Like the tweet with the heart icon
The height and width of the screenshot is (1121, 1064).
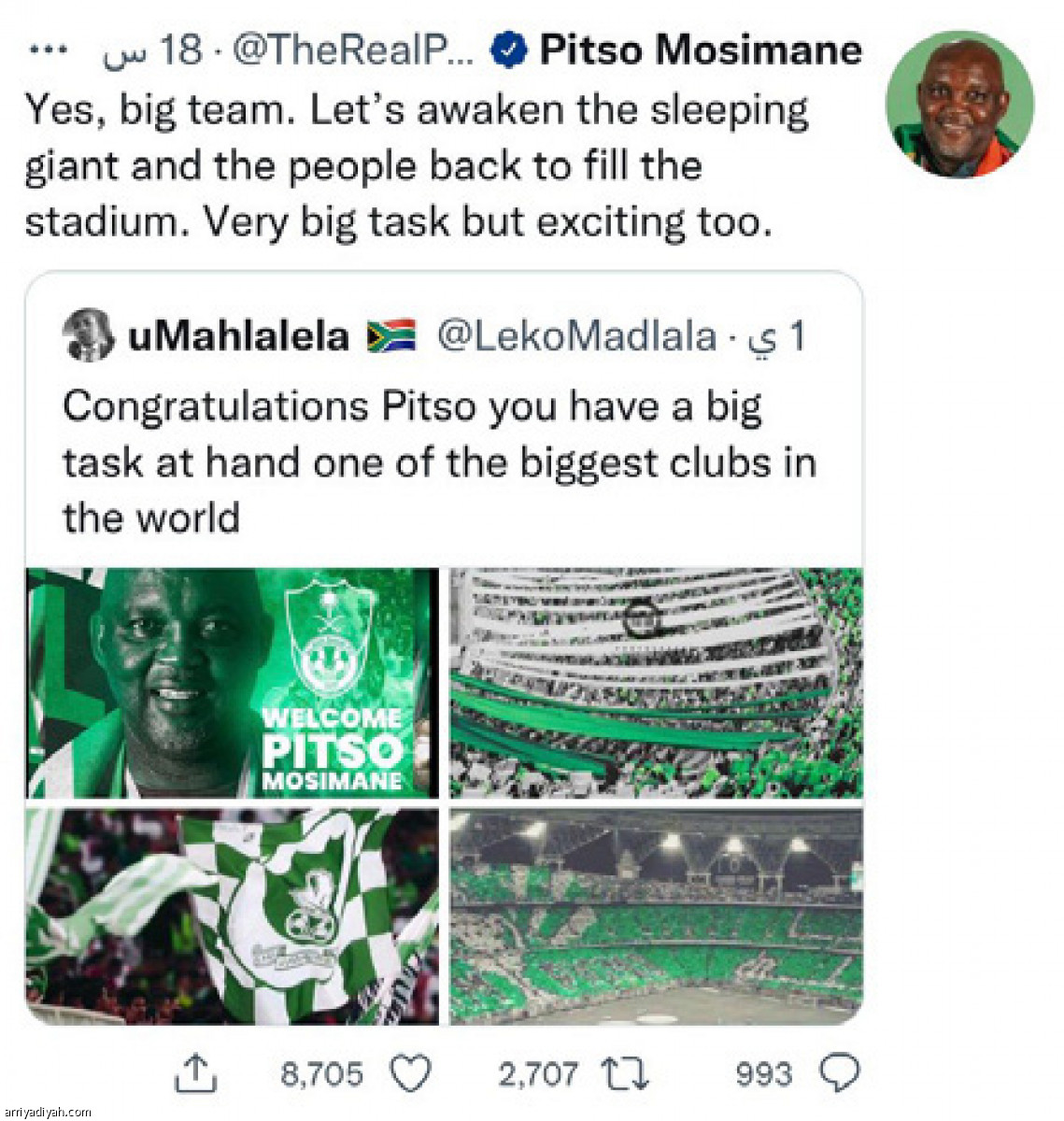(409, 1072)
